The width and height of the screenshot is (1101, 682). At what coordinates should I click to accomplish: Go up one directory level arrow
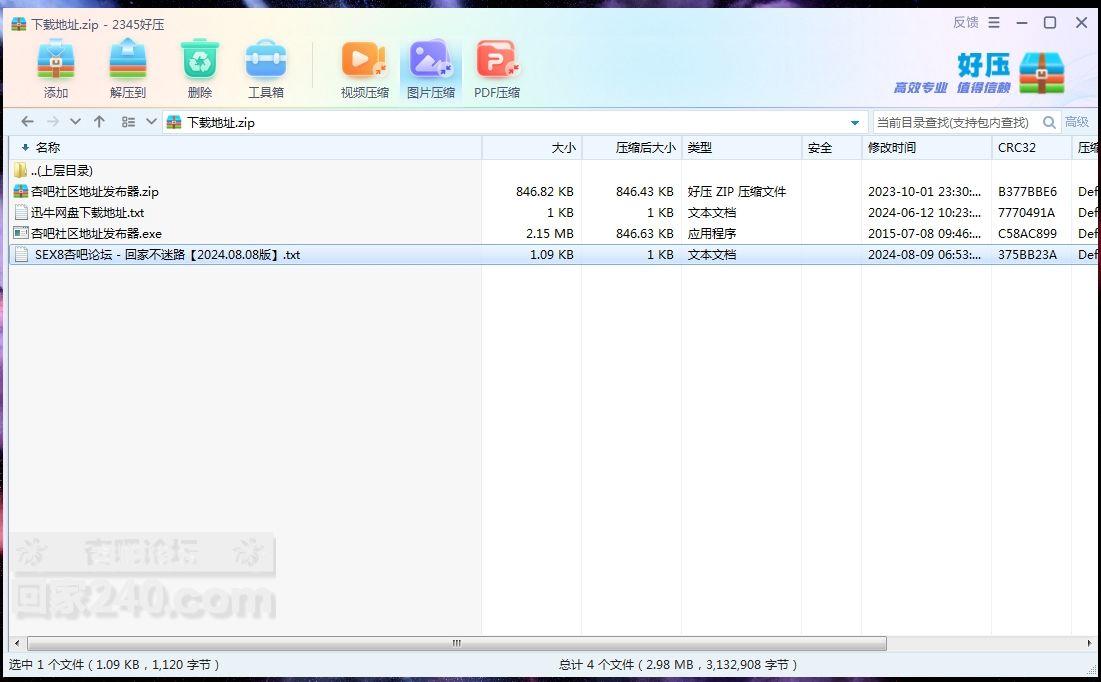pos(99,122)
